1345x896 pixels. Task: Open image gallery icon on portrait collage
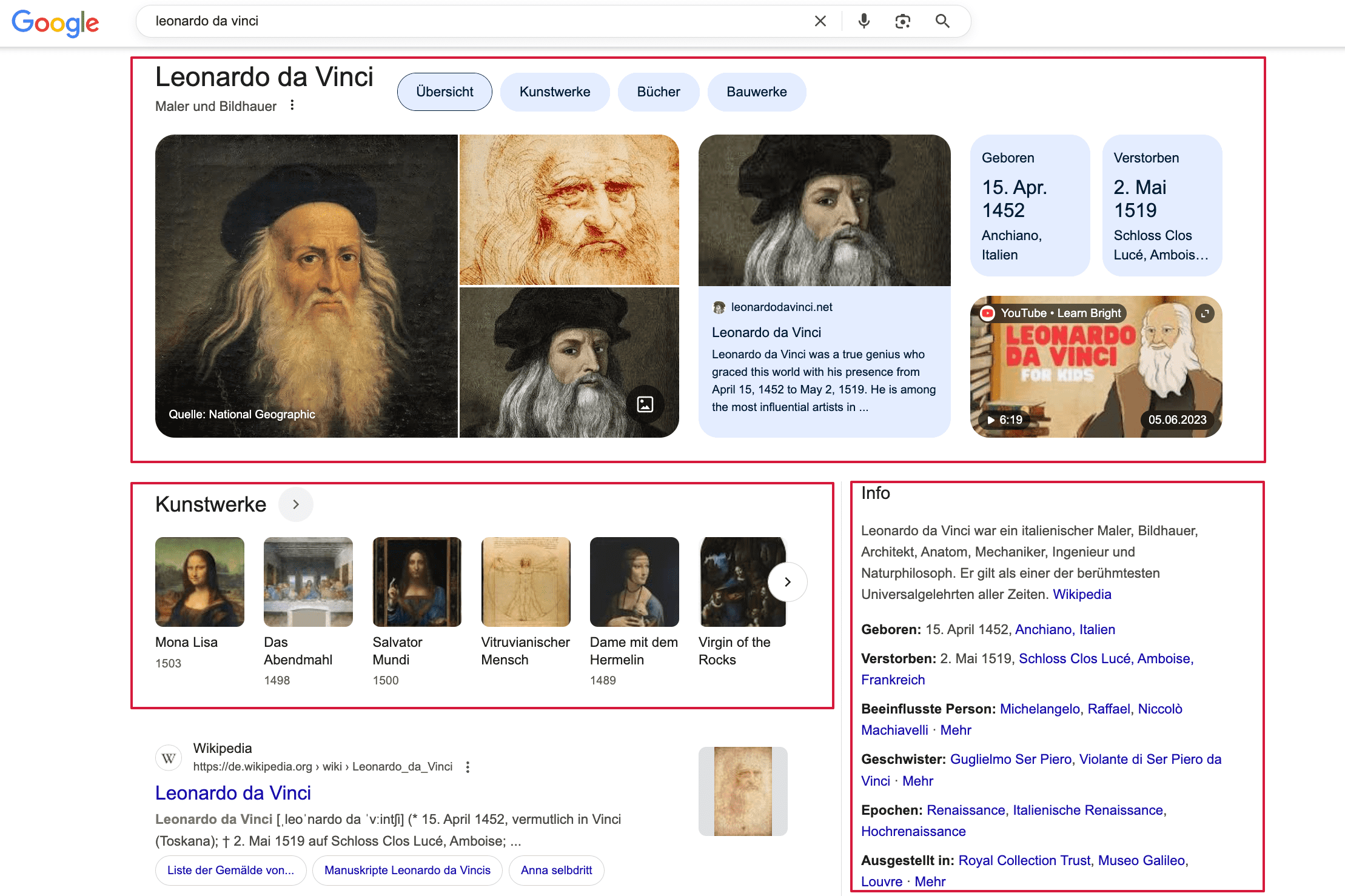pyautogui.click(x=645, y=404)
